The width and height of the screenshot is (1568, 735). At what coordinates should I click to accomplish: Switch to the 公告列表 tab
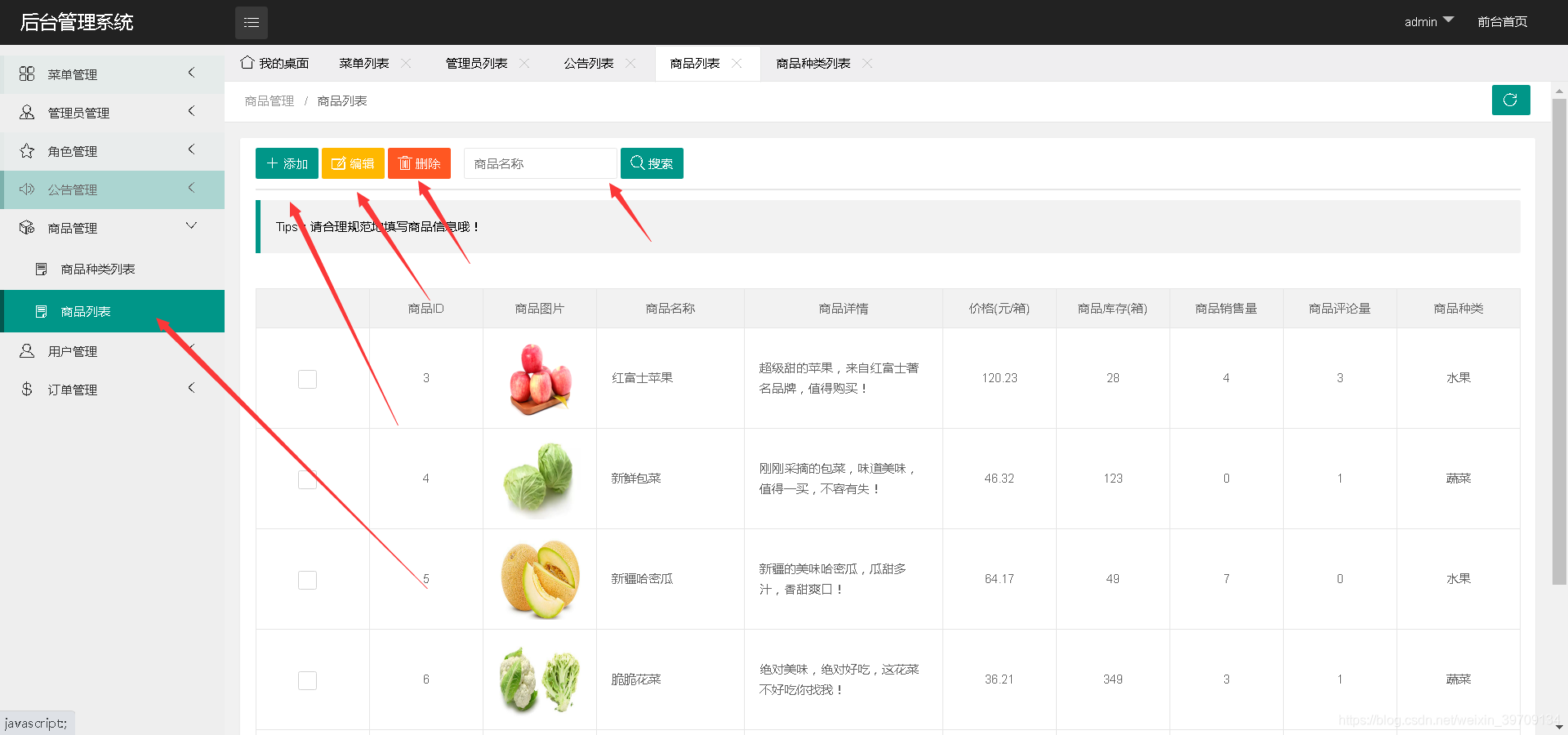click(x=588, y=63)
